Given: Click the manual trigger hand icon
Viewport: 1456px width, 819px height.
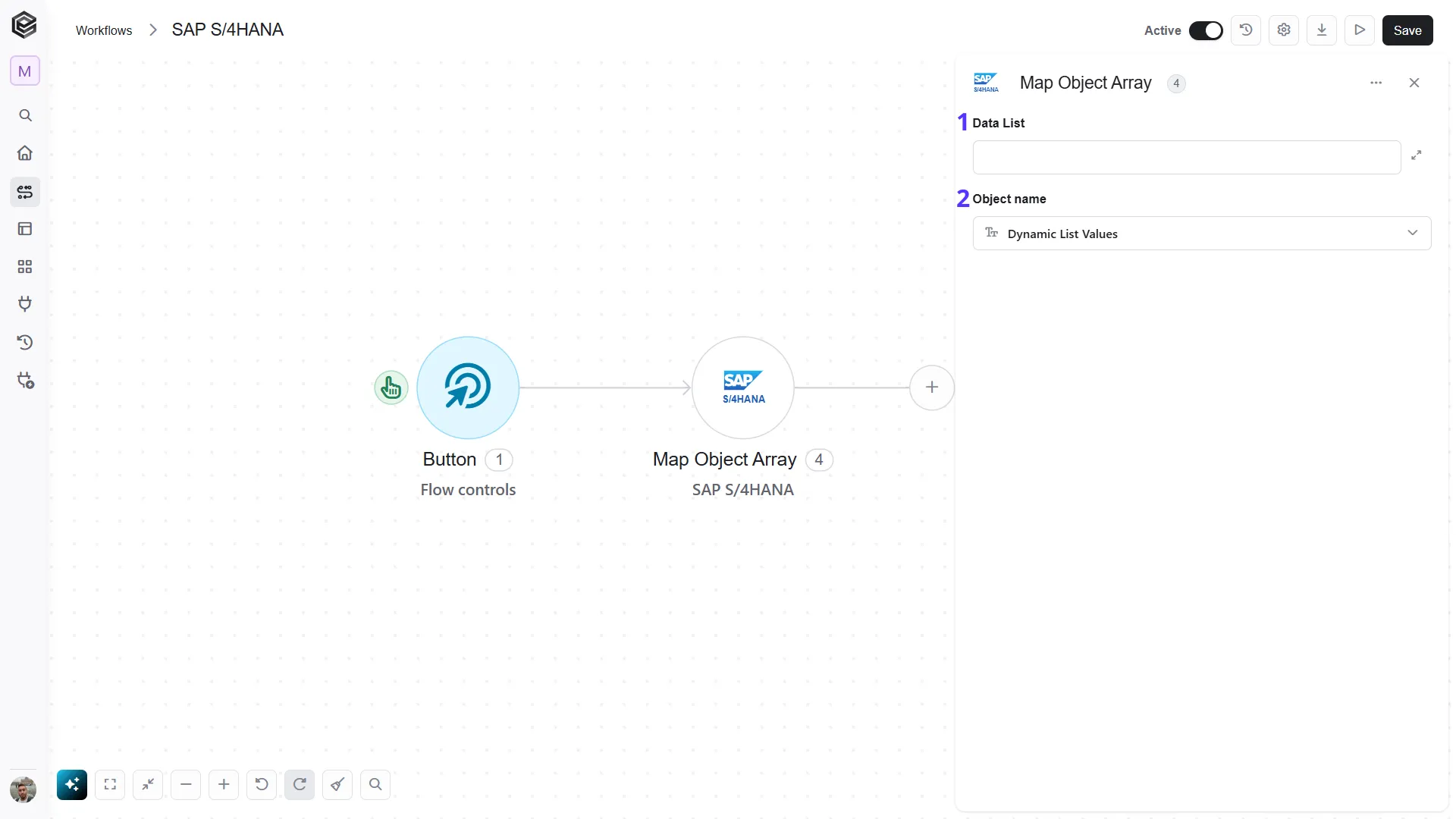Looking at the screenshot, I should point(391,388).
